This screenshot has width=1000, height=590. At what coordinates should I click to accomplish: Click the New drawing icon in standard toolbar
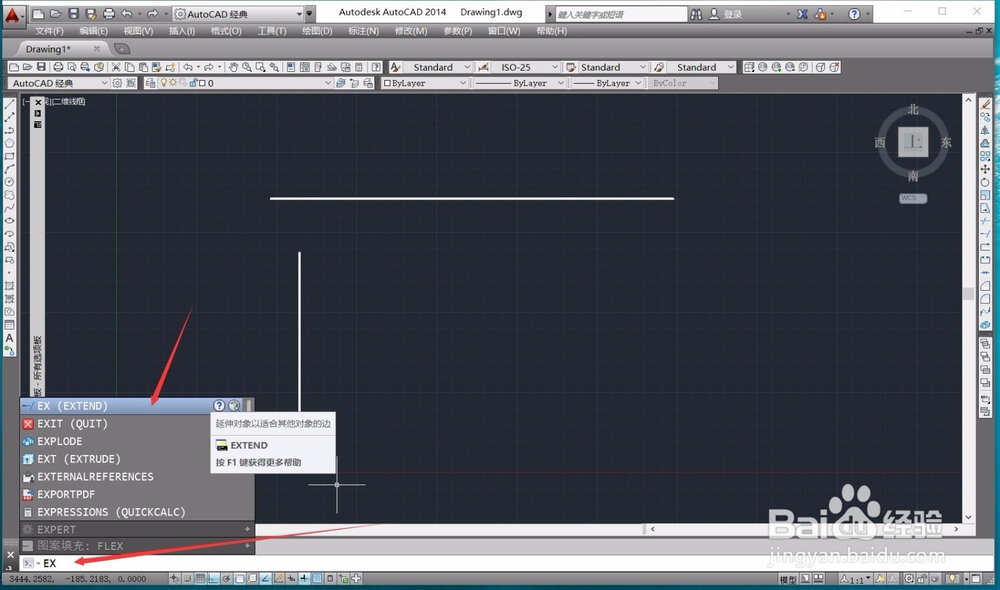click(x=14, y=67)
